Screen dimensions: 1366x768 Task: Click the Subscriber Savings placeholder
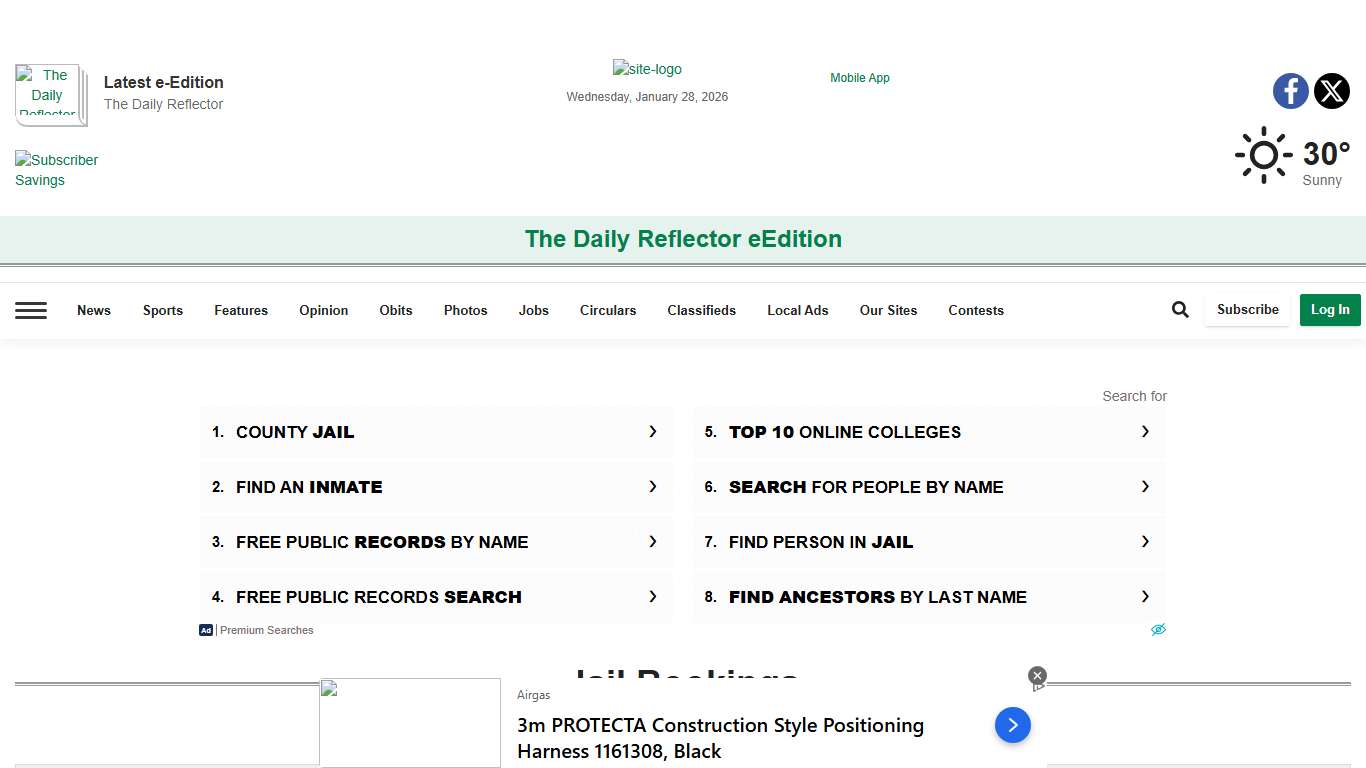(x=57, y=170)
